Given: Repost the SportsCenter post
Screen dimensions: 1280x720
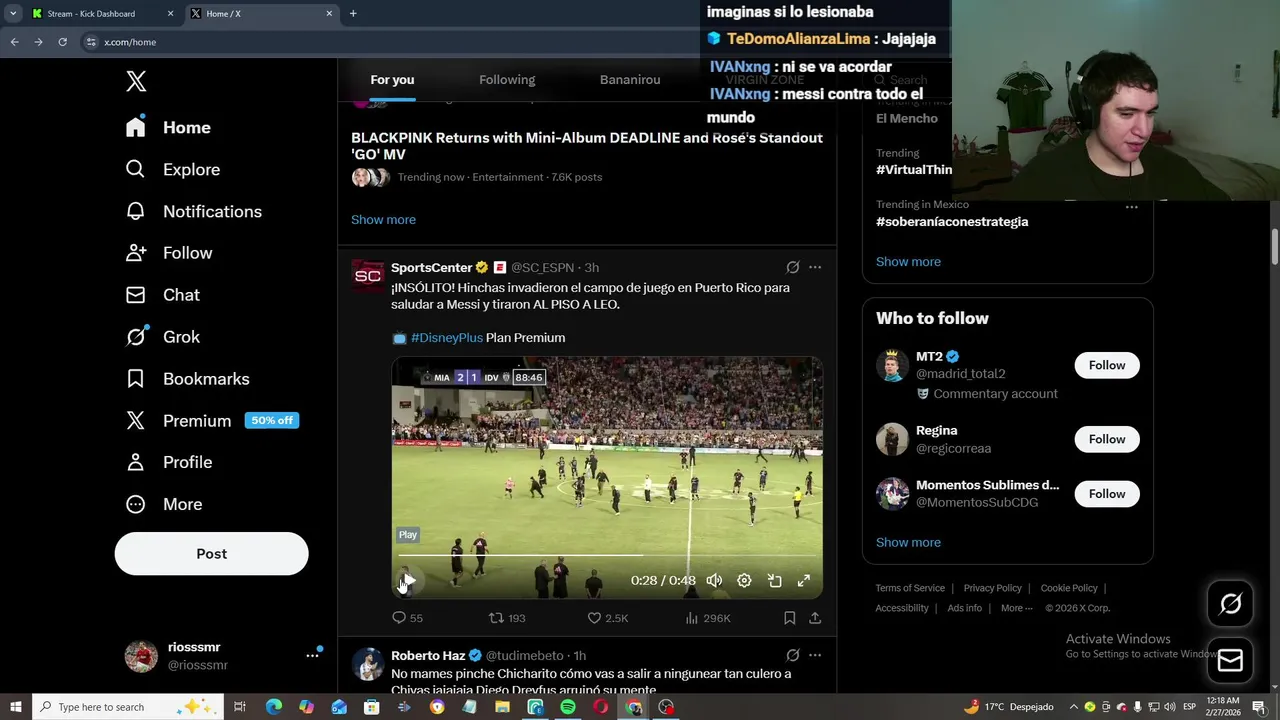Looking at the screenshot, I should [506, 618].
